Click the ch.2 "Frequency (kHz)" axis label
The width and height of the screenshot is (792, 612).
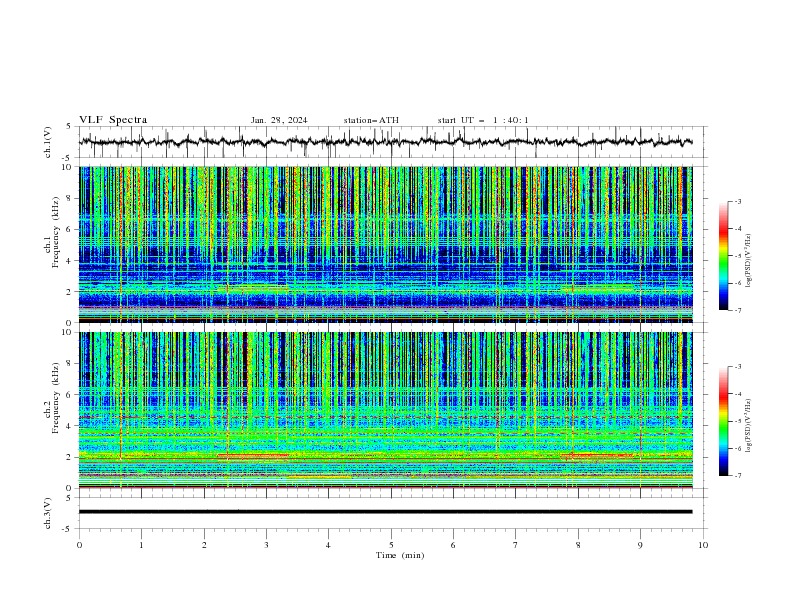coord(56,397)
